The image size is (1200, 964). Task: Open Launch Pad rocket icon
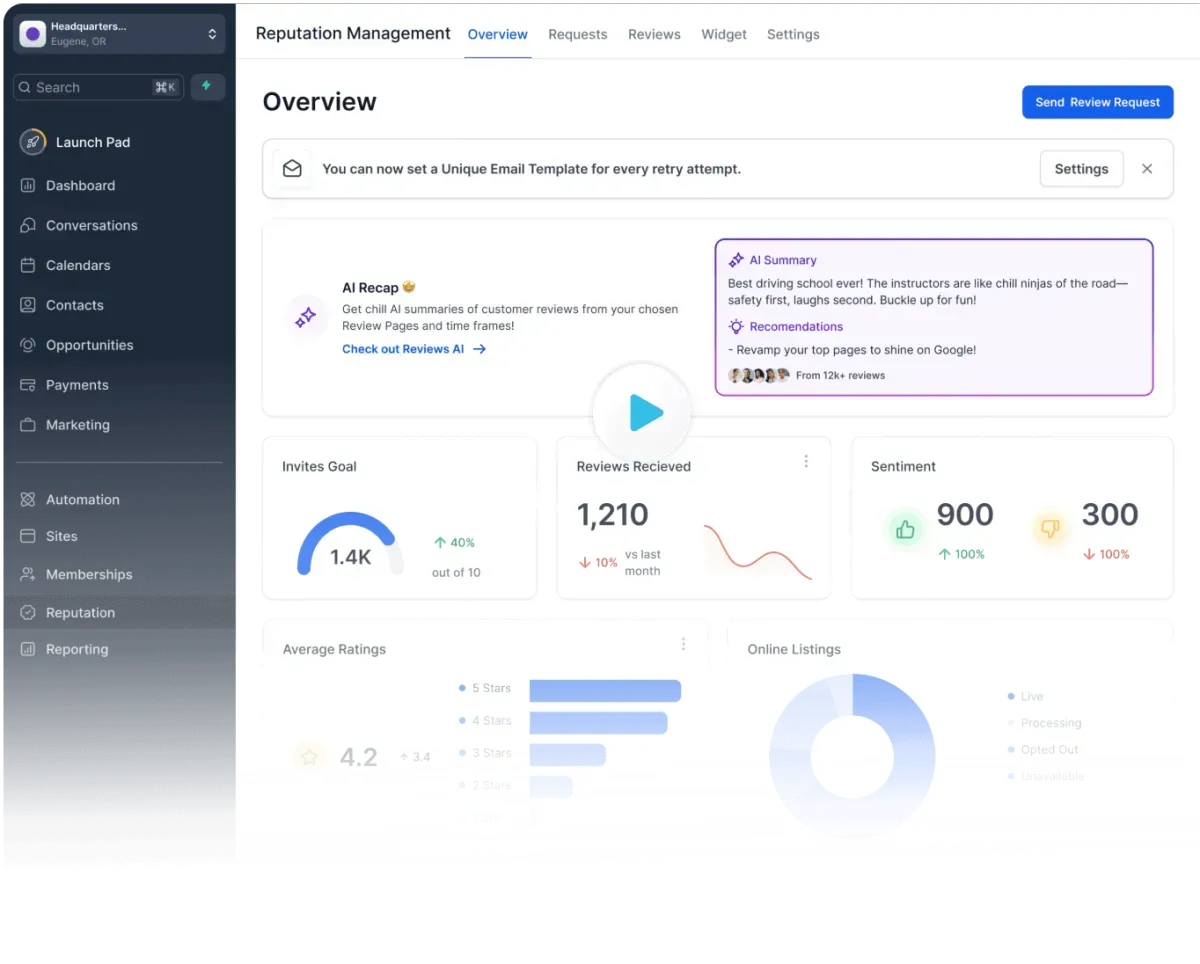33,142
